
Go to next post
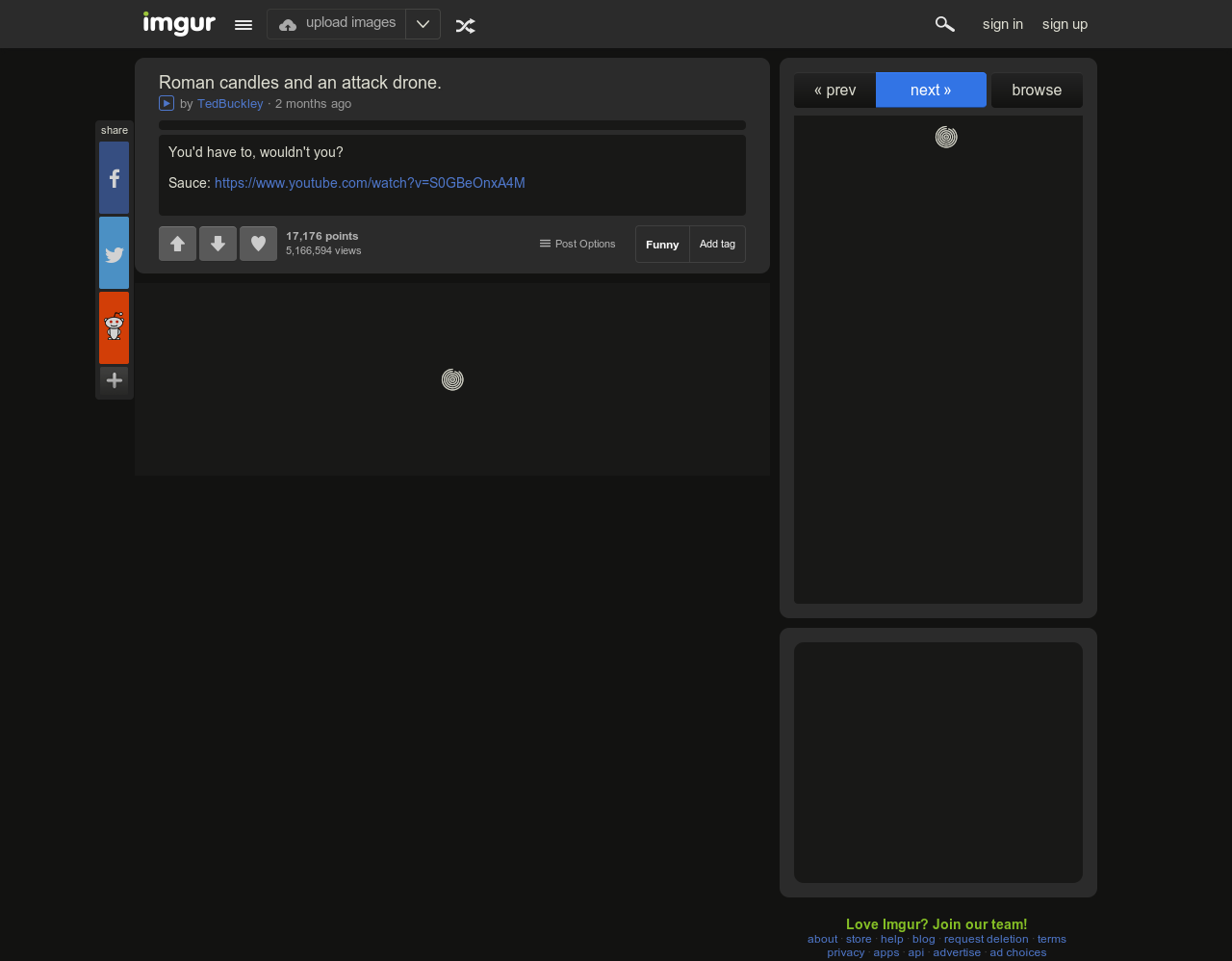931,90
